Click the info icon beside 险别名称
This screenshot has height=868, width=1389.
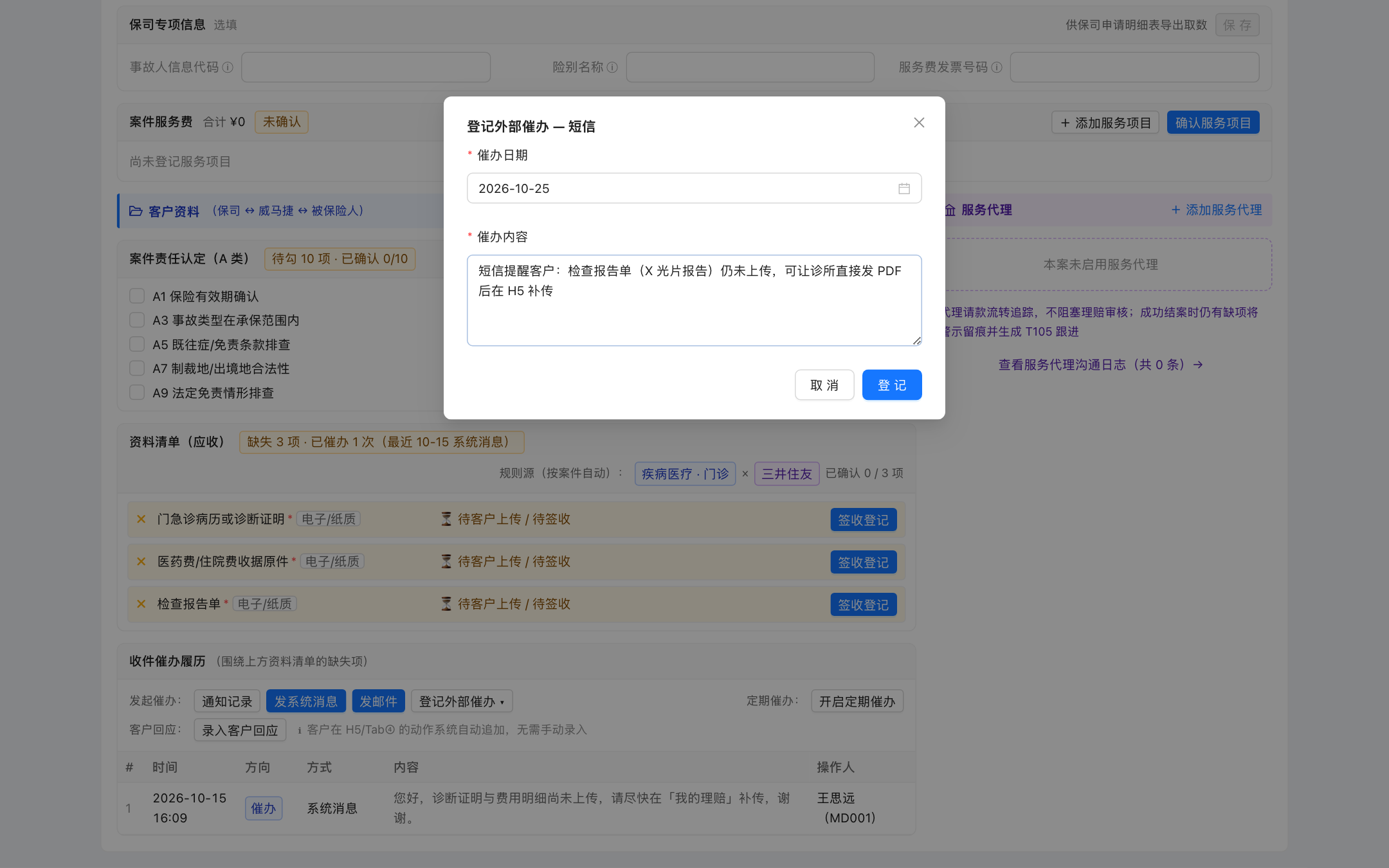click(612, 68)
